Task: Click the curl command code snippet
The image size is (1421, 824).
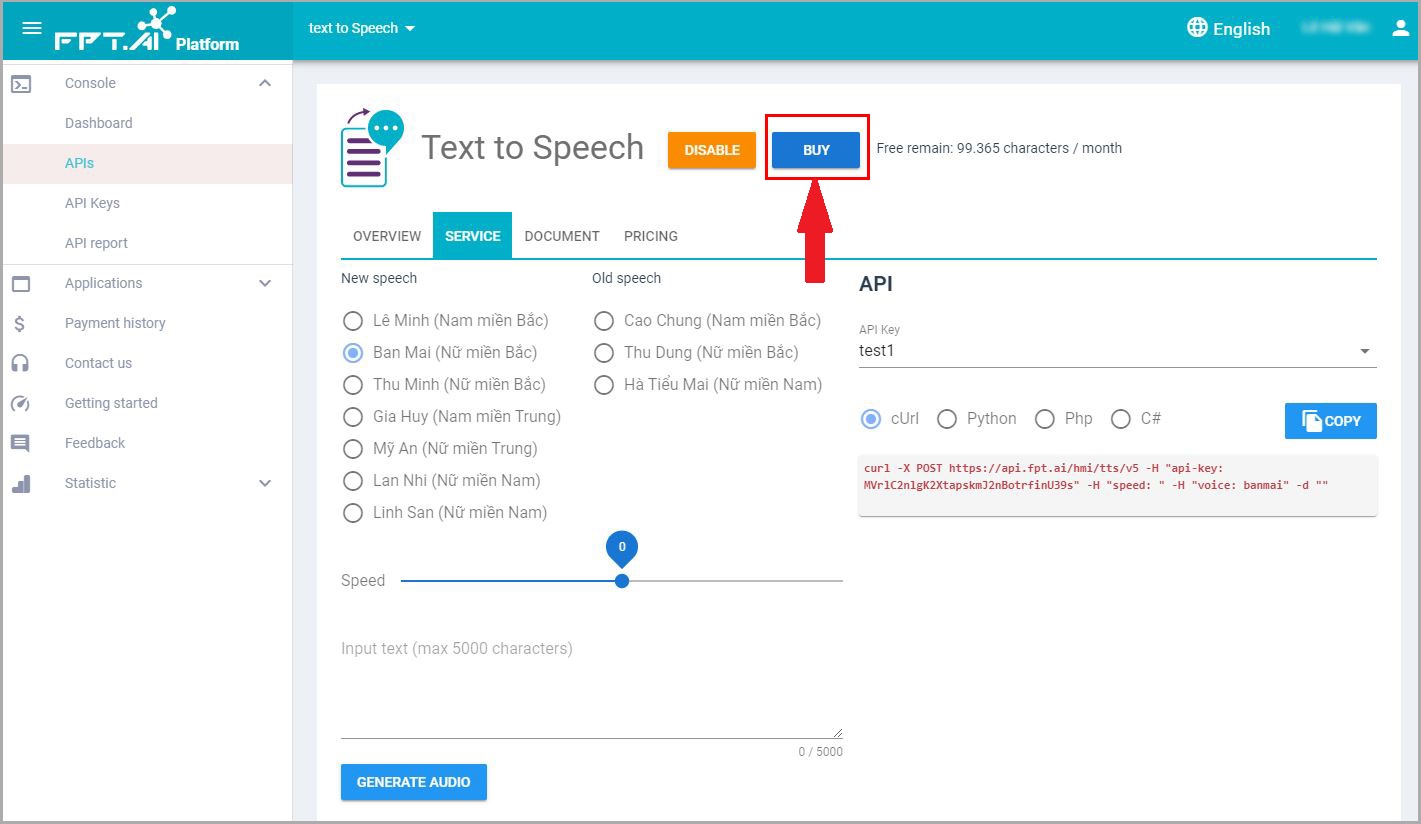Action: point(1118,485)
